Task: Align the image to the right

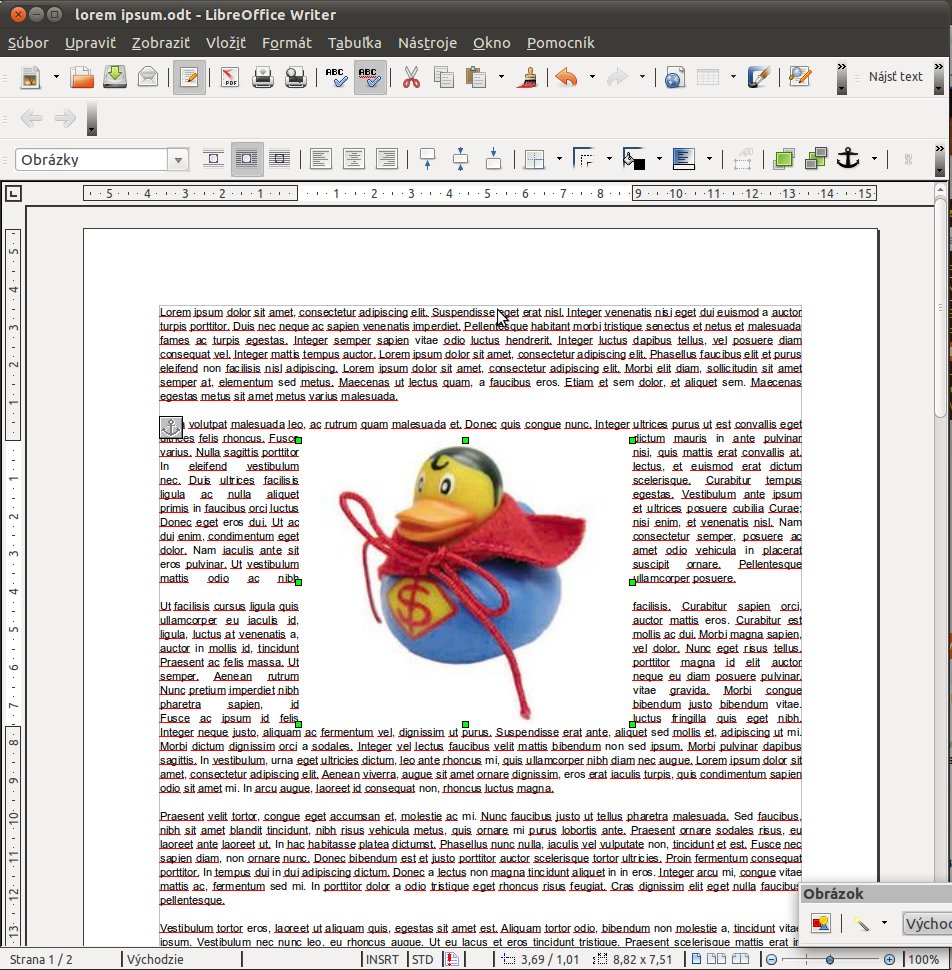Action: tap(387, 160)
